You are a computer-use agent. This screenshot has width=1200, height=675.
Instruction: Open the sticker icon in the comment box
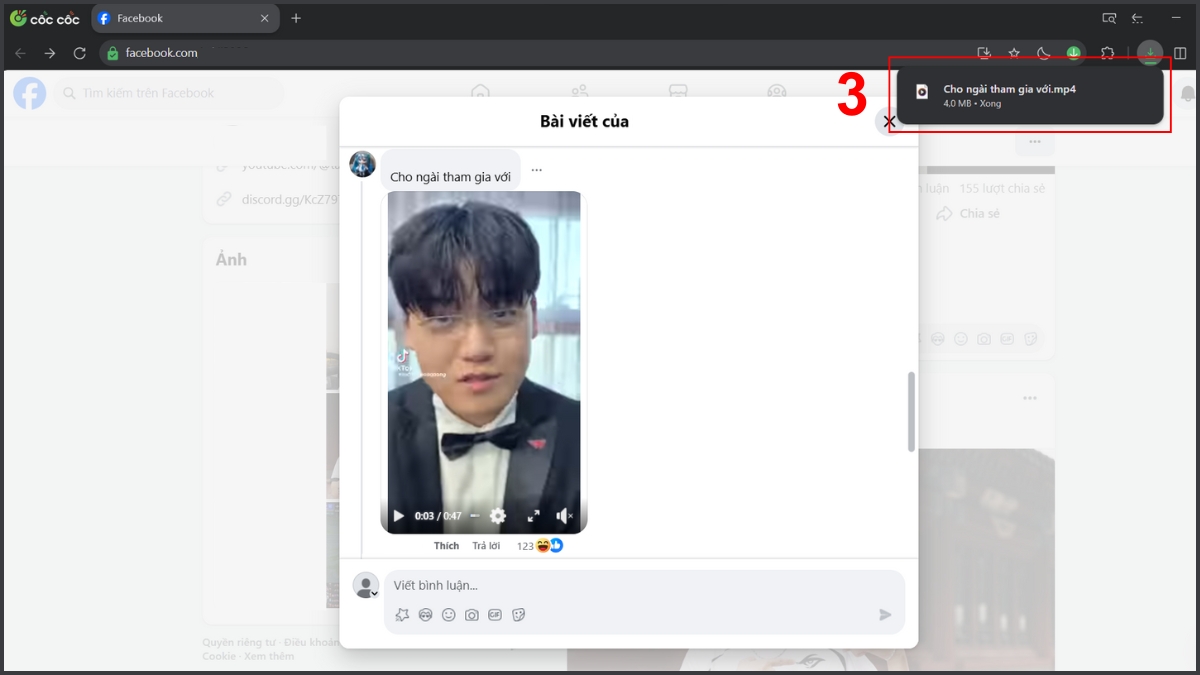click(518, 614)
